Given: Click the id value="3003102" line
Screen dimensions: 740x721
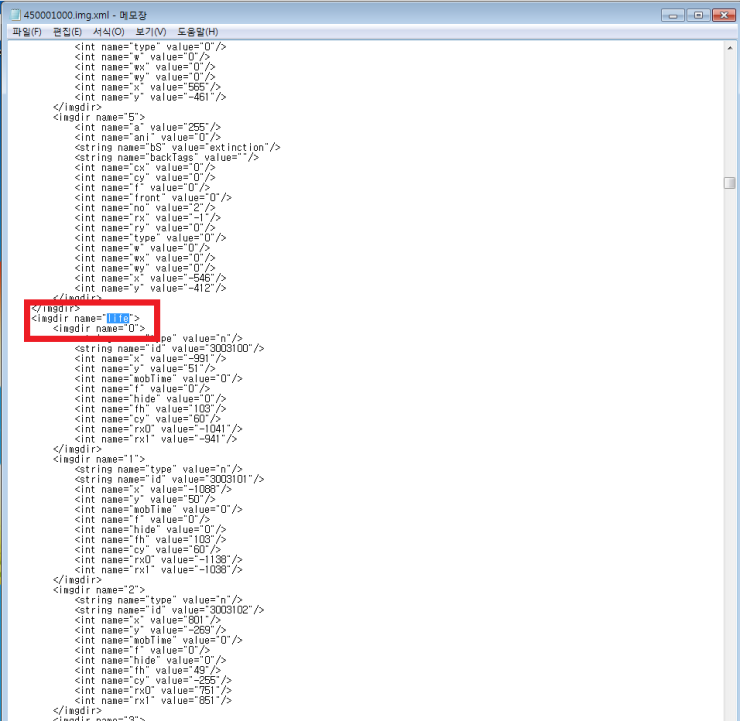Looking at the screenshot, I should tap(169, 610).
